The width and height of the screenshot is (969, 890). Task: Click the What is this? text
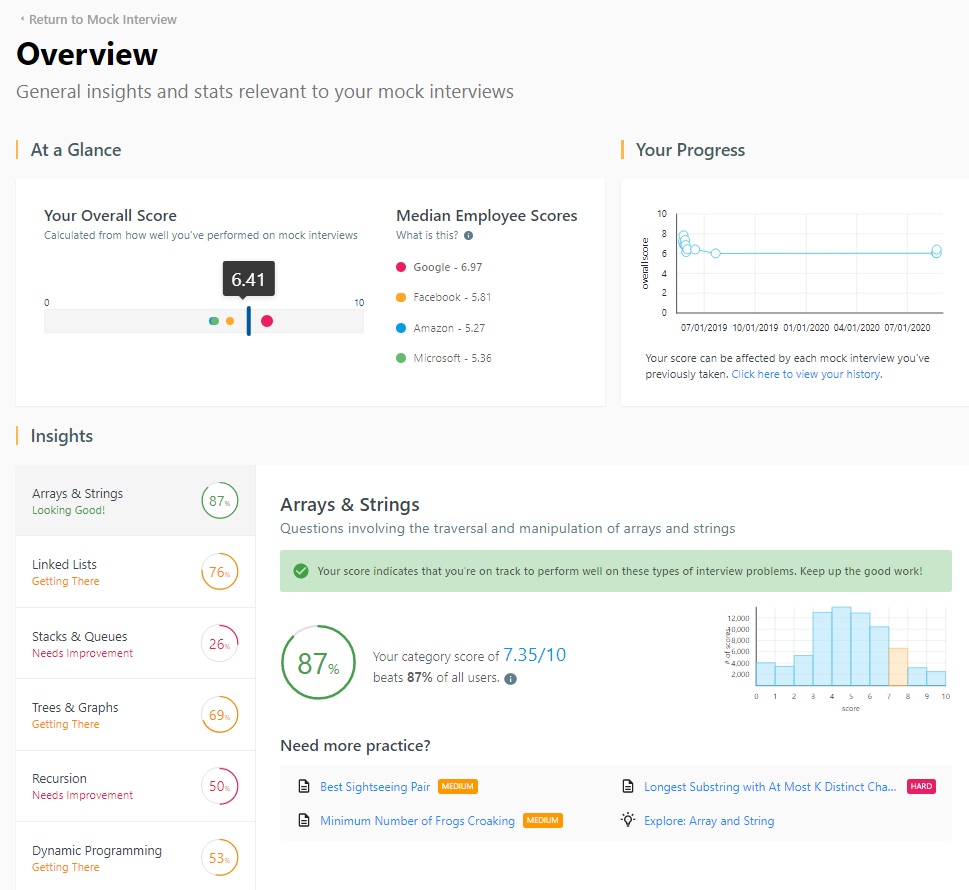427,235
